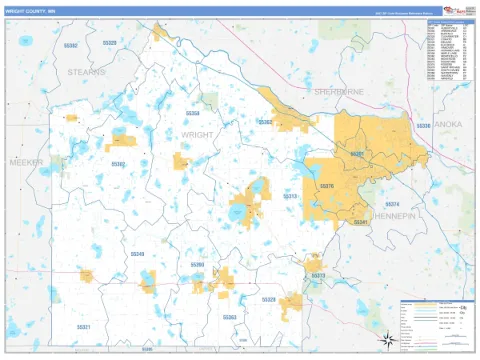Screen dimensions: 480x360
Task: Click the ZIP code label 55373
Action: [x=318, y=276]
